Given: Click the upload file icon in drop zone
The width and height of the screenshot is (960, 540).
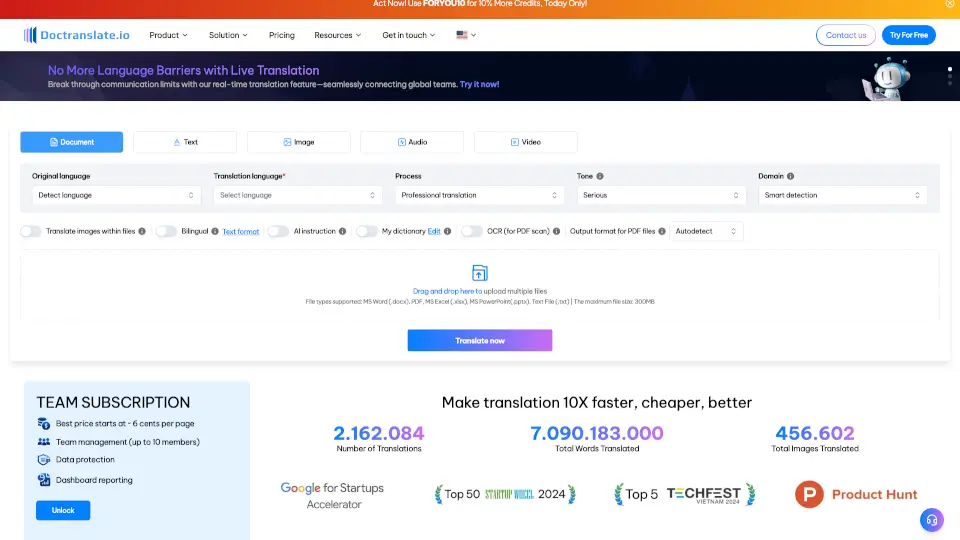Looking at the screenshot, I should [480, 272].
